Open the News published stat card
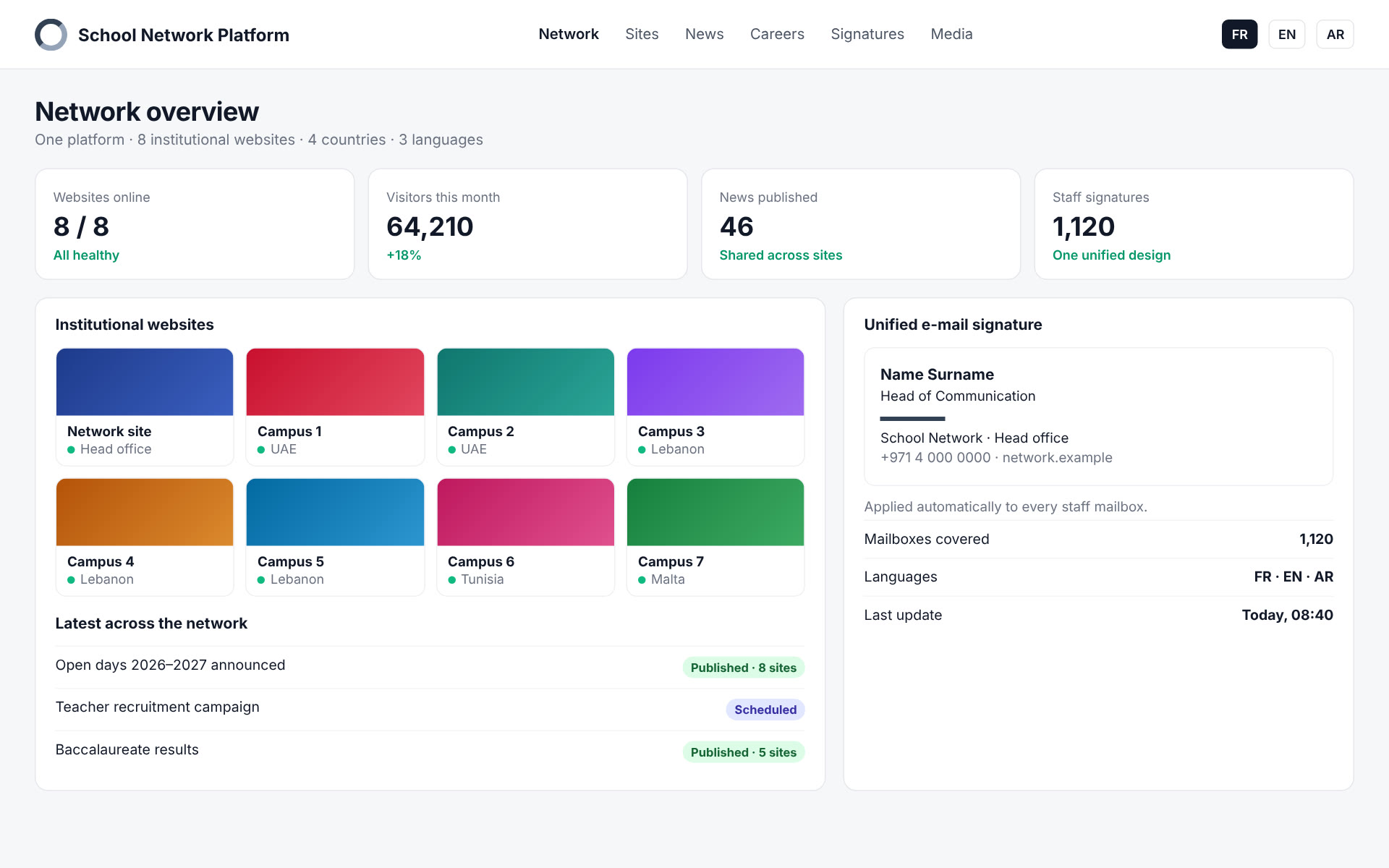This screenshot has height=868, width=1389. (861, 224)
